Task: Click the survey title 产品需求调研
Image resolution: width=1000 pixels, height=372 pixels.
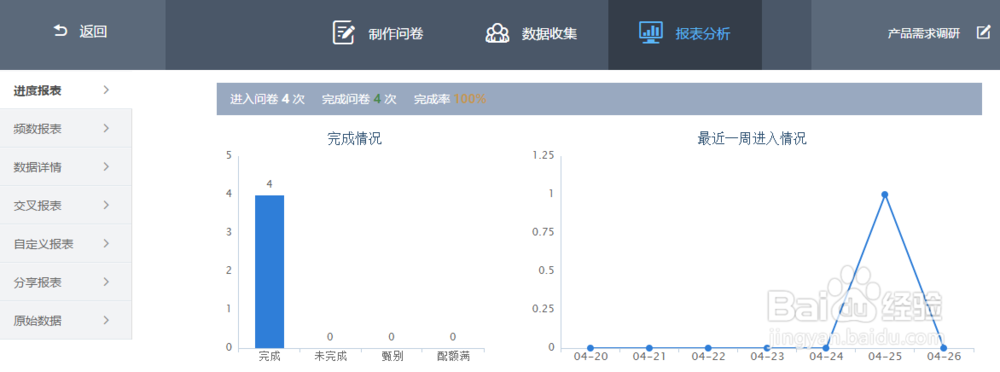Action: [x=923, y=34]
